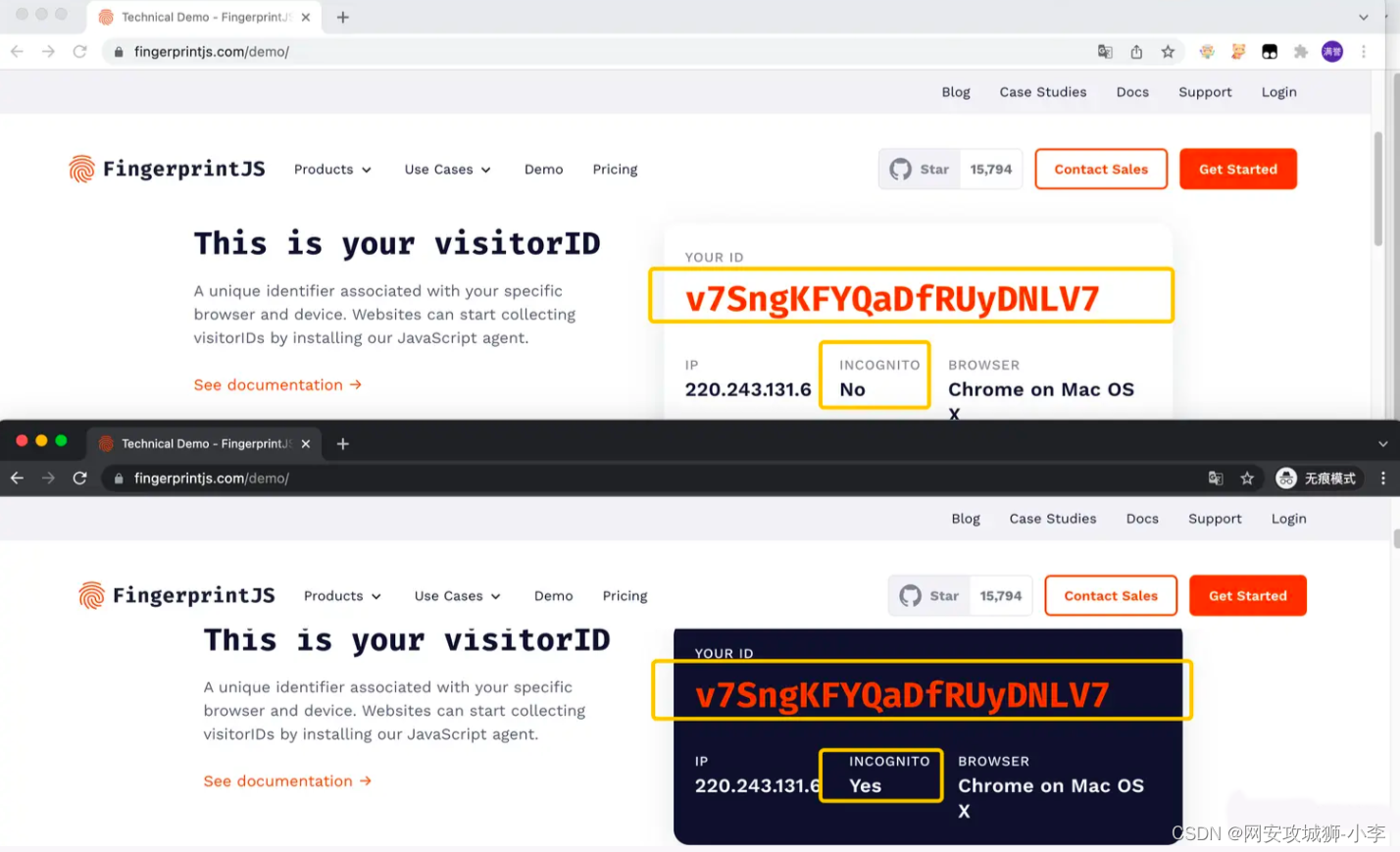
Task: Open tab search chevron in incognito window
Action: [x=1382, y=444]
